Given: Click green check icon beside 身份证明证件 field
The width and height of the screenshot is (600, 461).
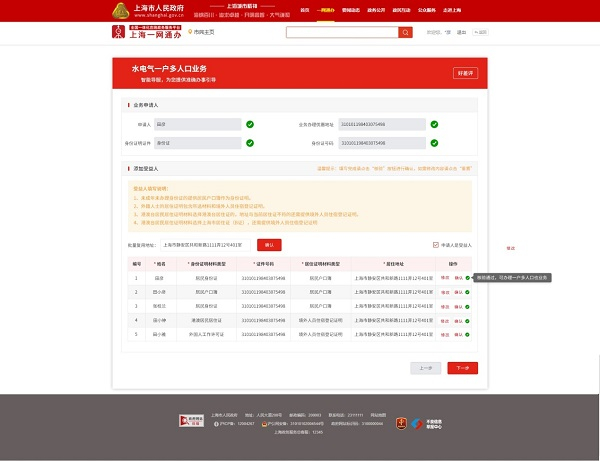Looking at the screenshot, I should click(x=250, y=143).
